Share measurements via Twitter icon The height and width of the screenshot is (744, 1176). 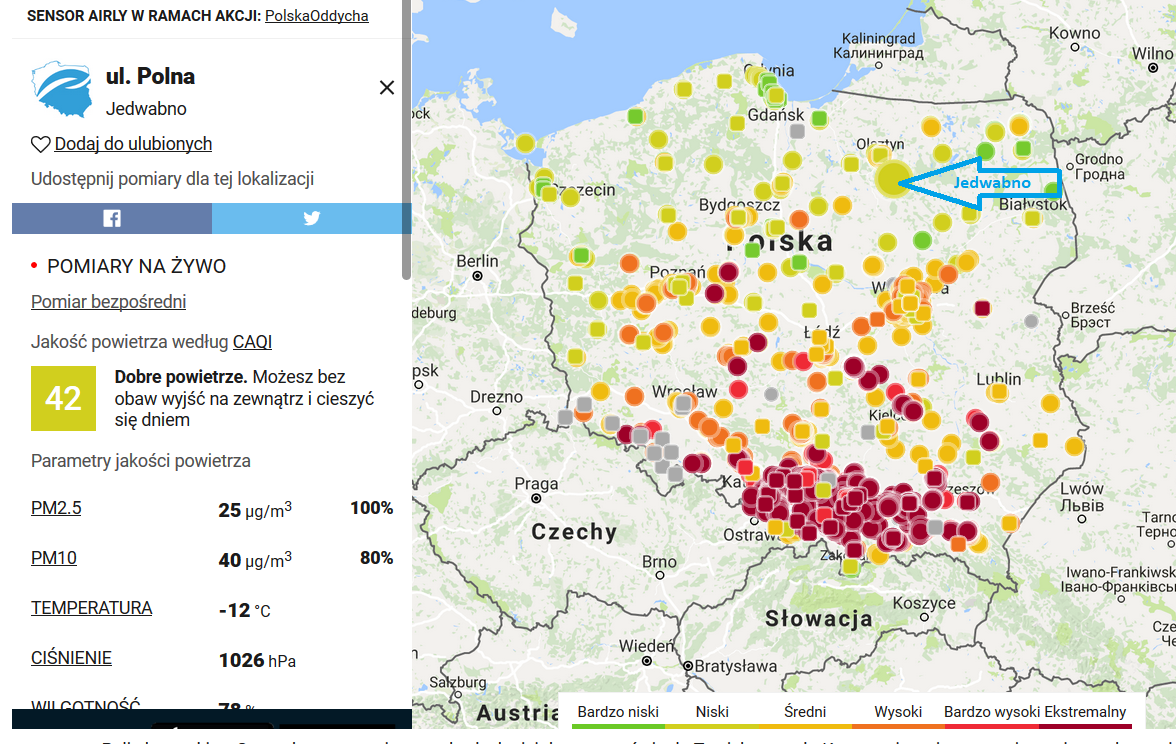click(312, 218)
